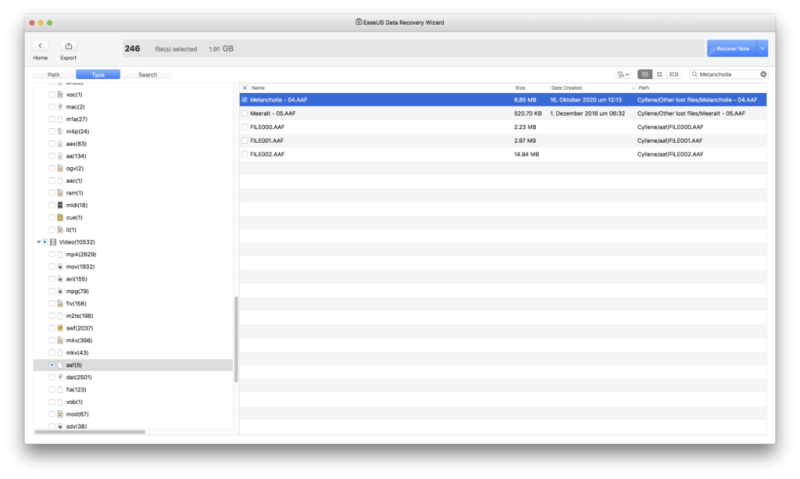Click the cue(1) file icon
Screen dimensions: 800x479
tap(60, 217)
